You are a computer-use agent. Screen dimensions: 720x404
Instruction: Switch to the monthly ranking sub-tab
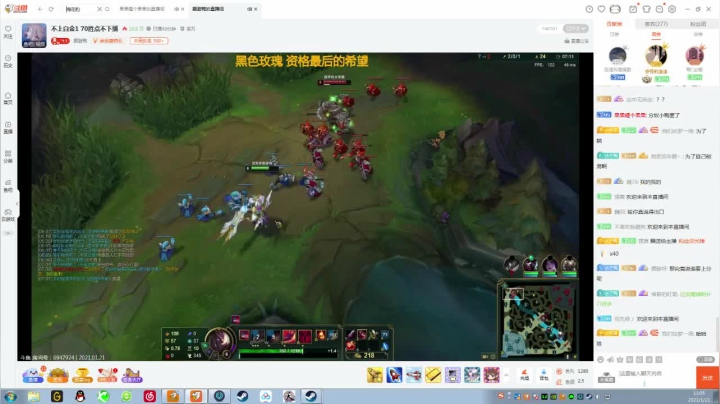coord(698,34)
